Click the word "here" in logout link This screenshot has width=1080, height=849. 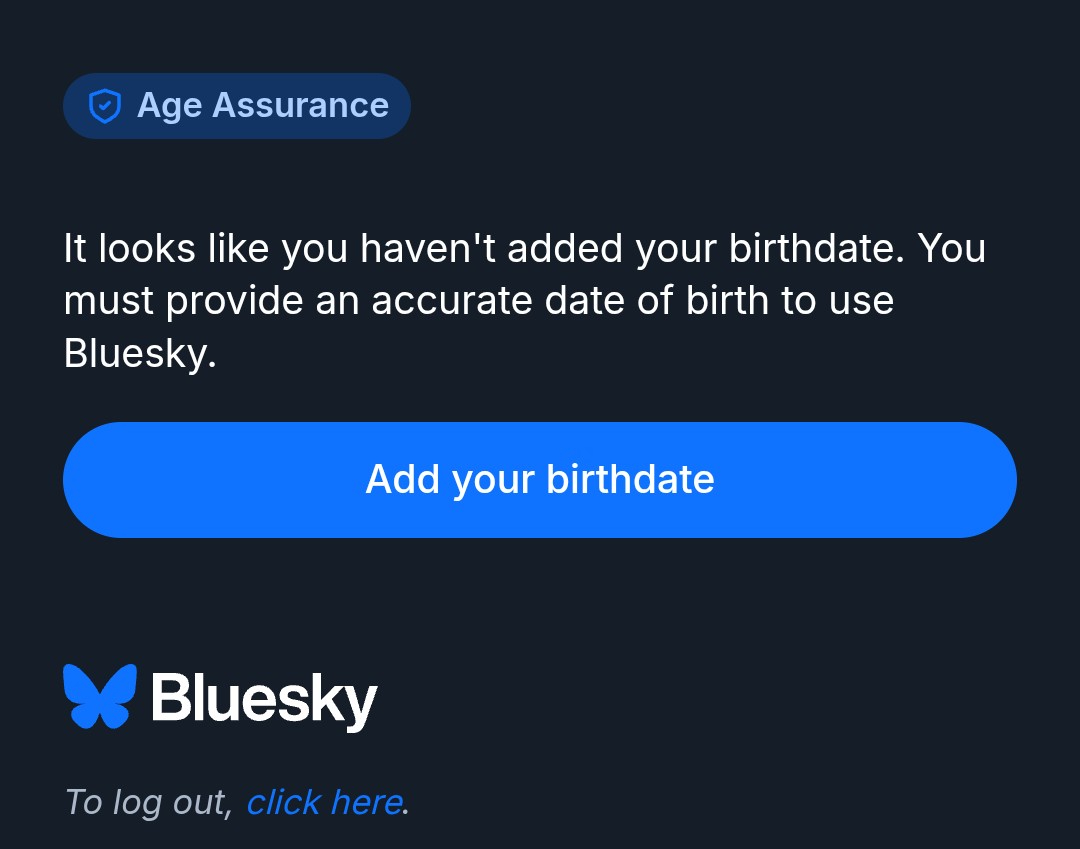(x=366, y=802)
